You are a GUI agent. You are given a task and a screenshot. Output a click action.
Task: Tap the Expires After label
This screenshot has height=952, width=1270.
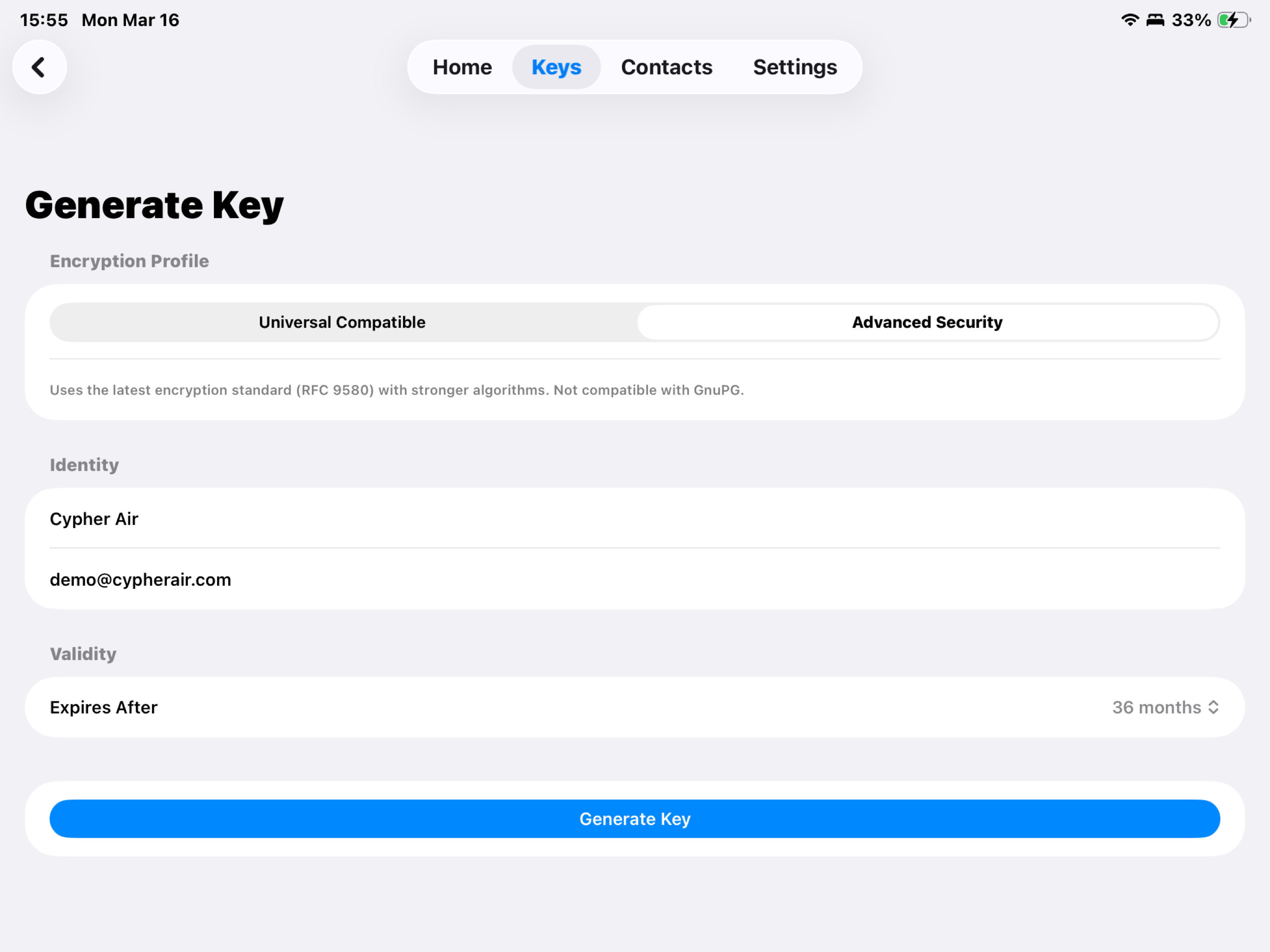tap(103, 707)
